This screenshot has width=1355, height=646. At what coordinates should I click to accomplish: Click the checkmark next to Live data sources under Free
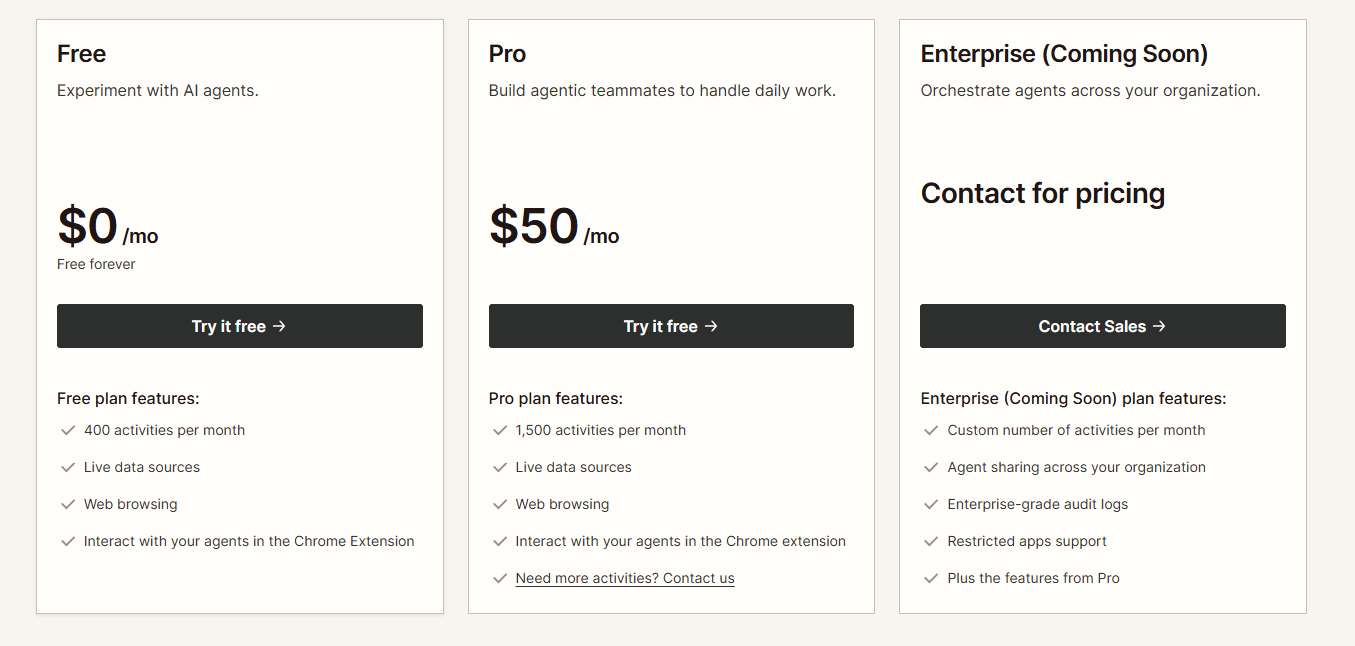pos(68,467)
